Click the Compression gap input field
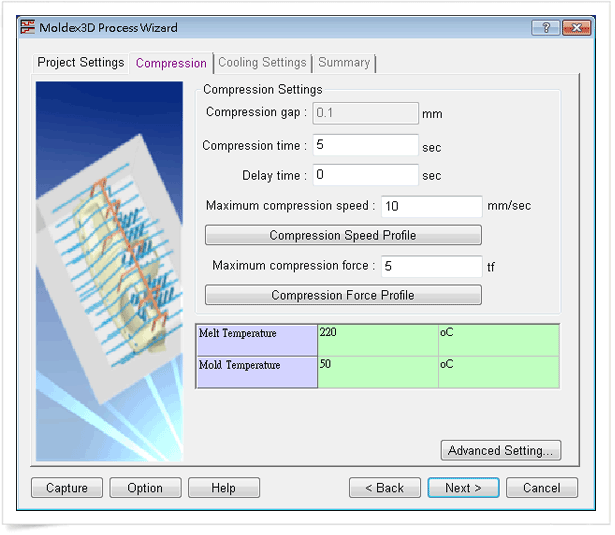 coord(365,113)
